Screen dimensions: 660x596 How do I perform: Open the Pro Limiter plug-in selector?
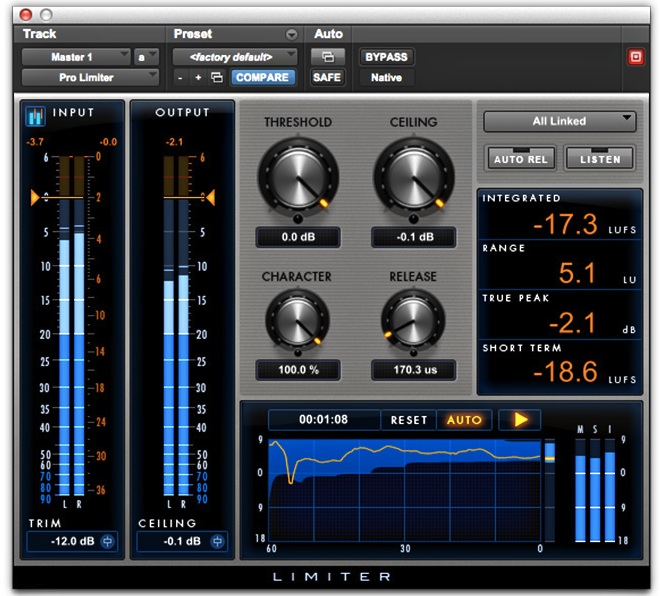[x=89, y=77]
